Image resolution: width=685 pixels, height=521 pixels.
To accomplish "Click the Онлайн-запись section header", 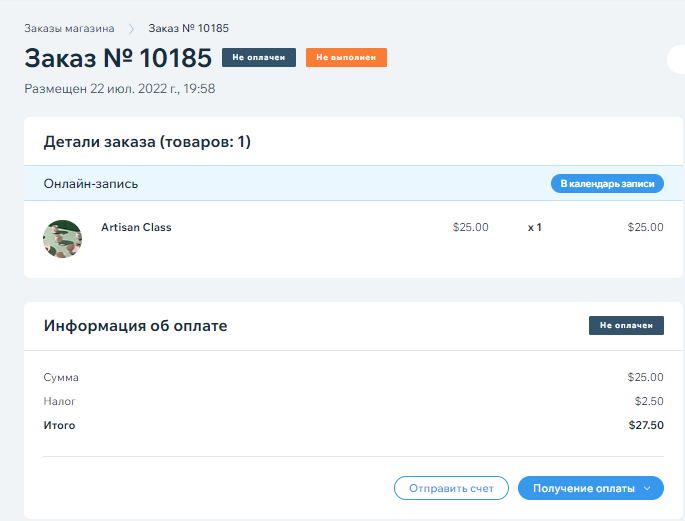I will tap(91, 184).
